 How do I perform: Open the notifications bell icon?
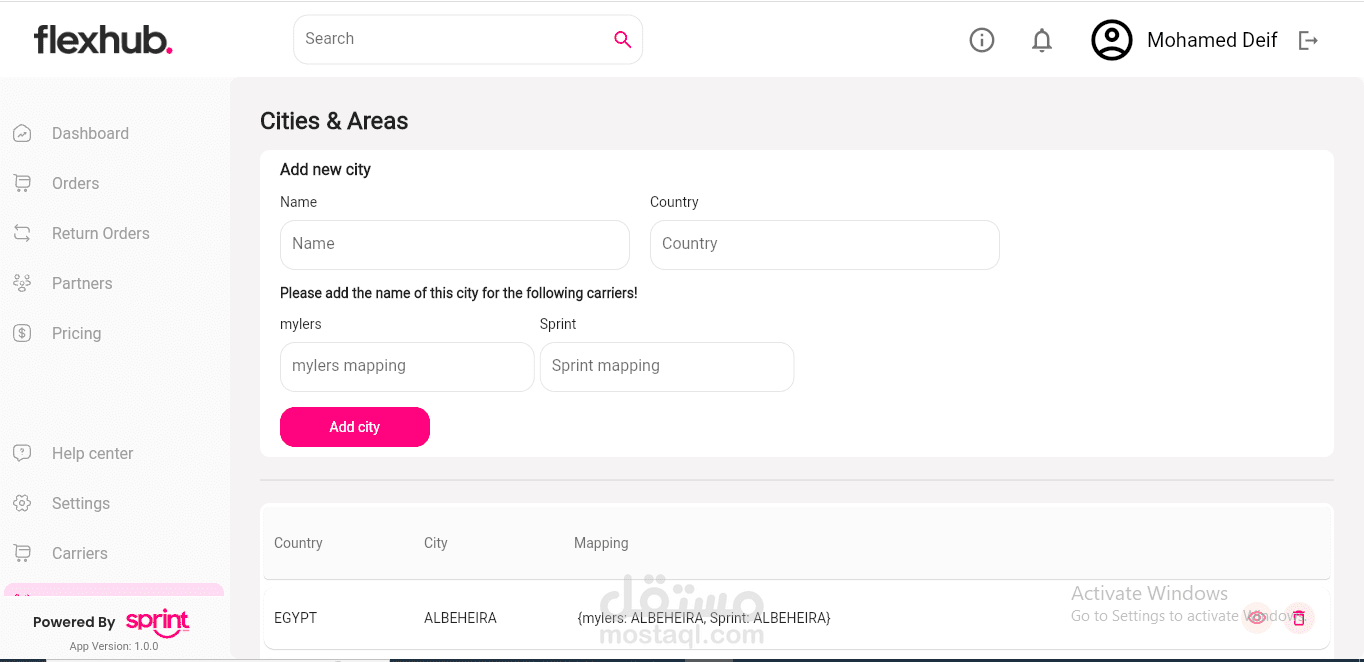[x=1041, y=40]
